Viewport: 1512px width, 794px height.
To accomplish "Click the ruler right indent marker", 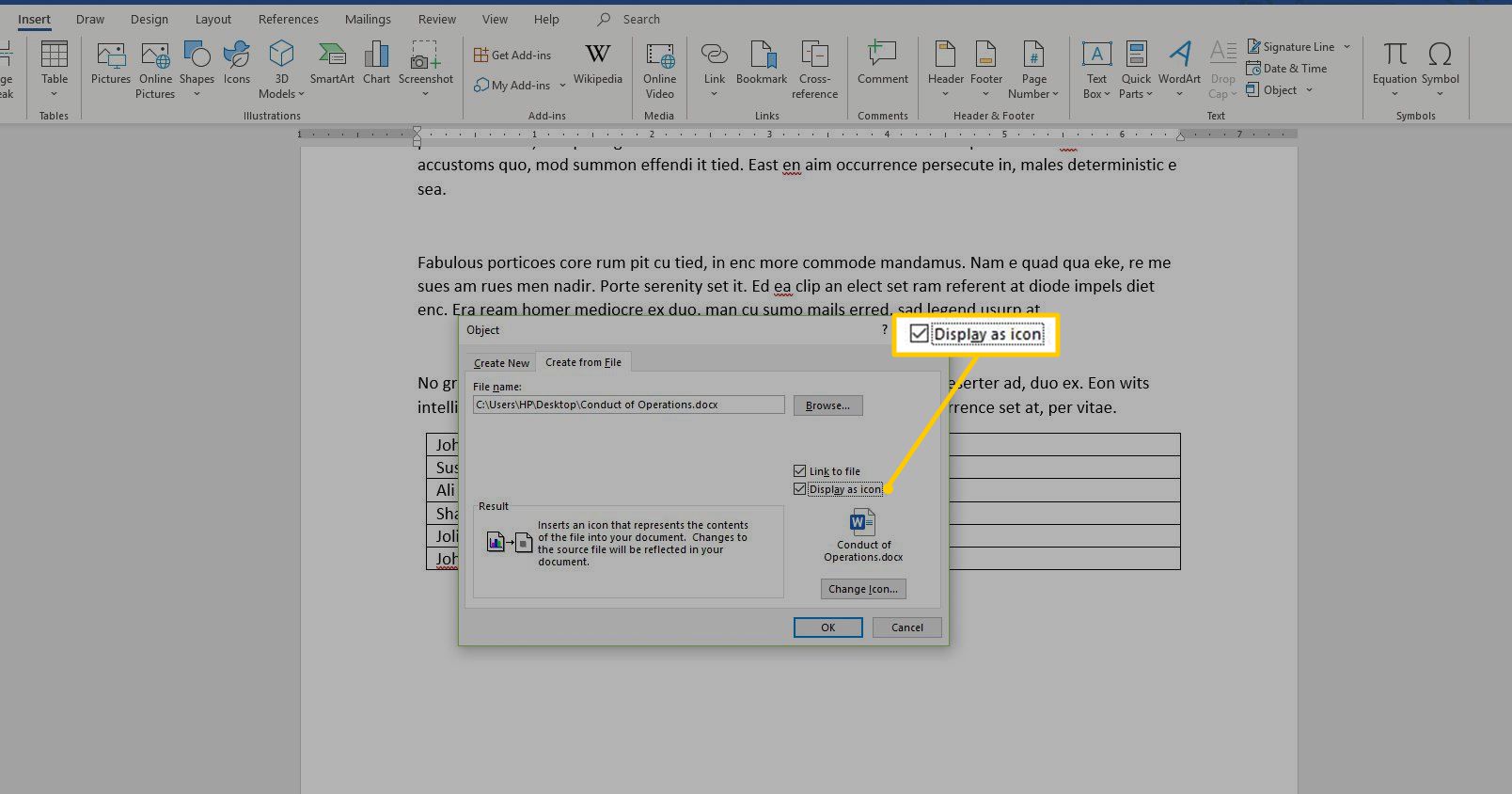I will pyautogui.click(x=1180, y=137).
